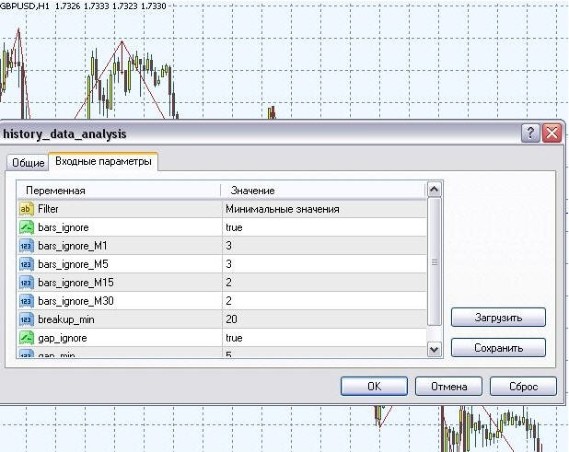
Task: Click the scroll up arrow of the parameter list
Action: point(434,189)
